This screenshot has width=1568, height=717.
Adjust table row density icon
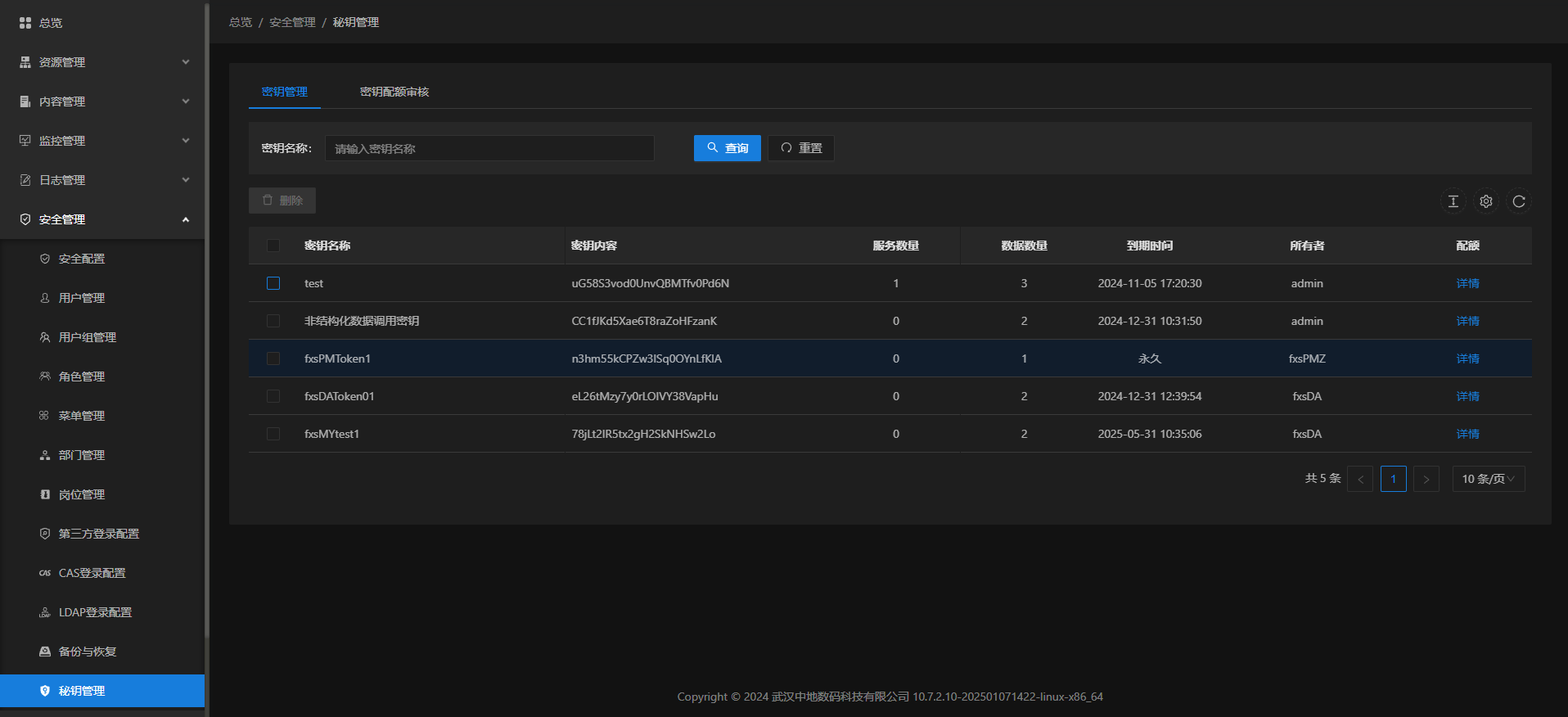[1453, 201]
